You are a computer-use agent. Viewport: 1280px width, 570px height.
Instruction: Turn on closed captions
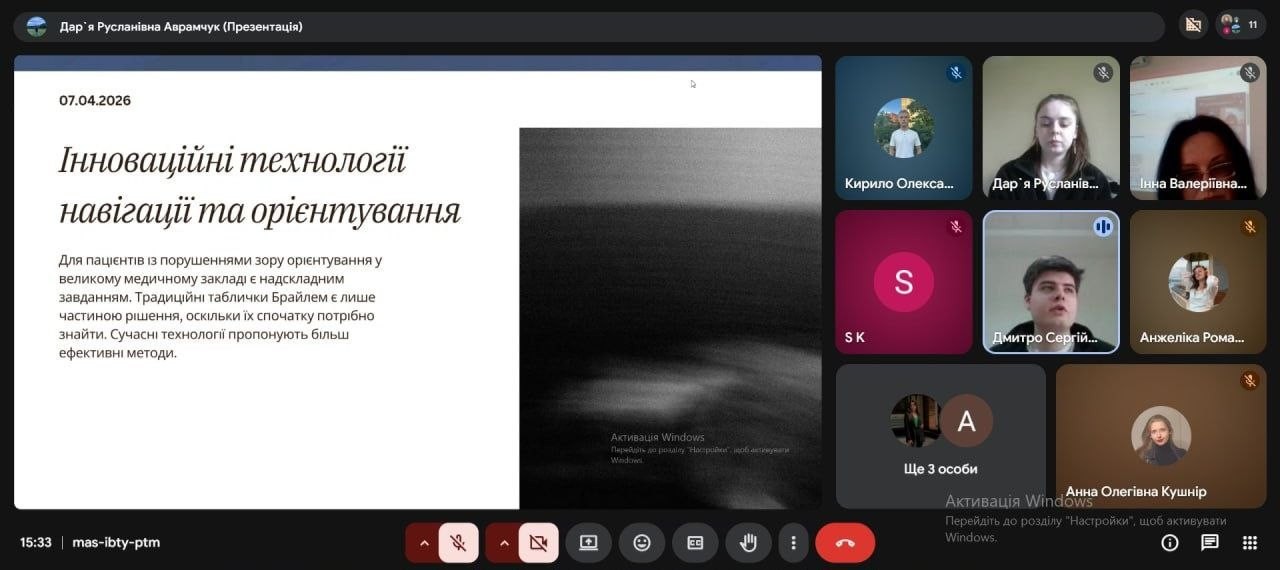click(x=695, y=543)
